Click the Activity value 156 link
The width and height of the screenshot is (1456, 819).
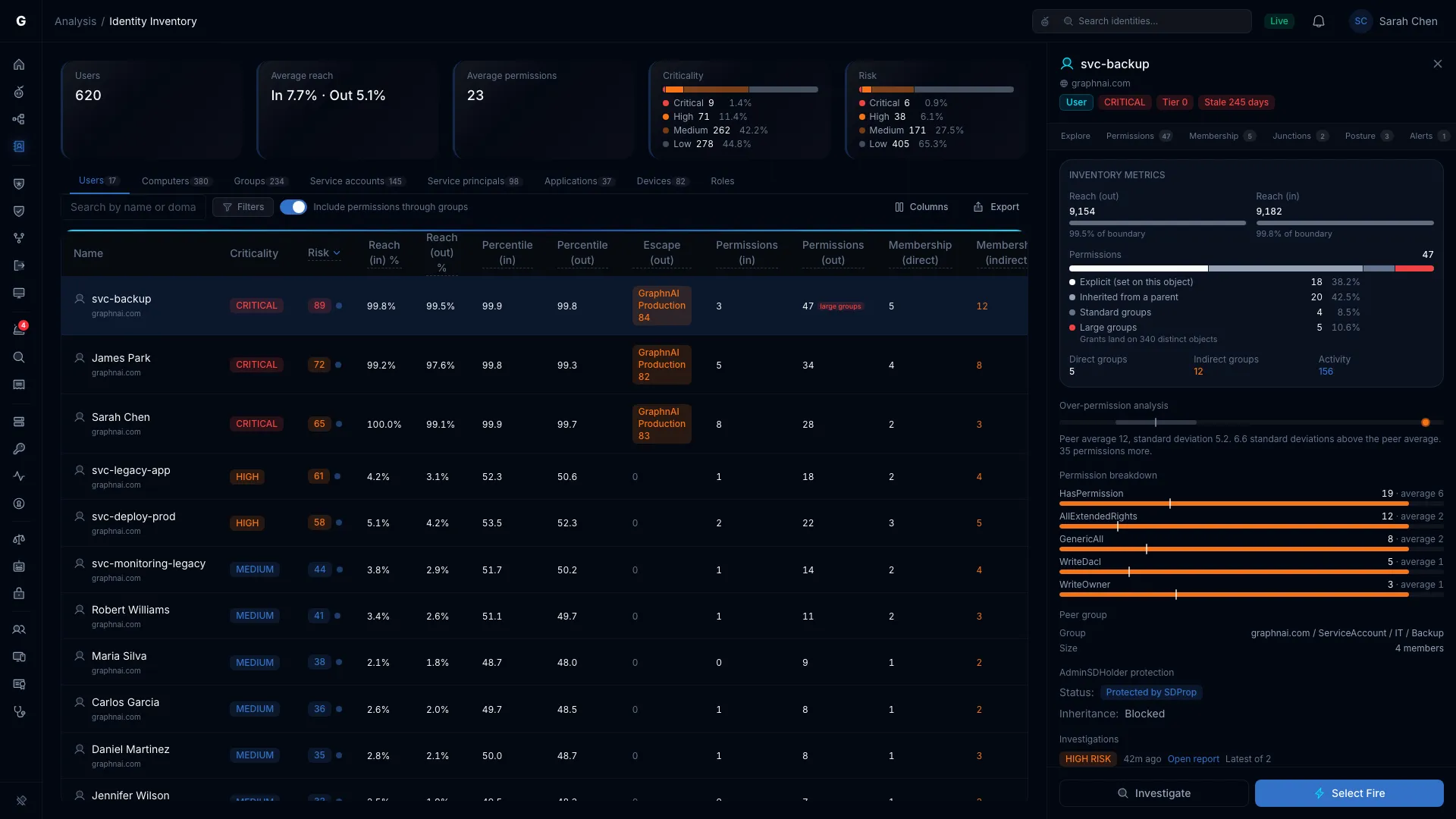point(1326,372)
